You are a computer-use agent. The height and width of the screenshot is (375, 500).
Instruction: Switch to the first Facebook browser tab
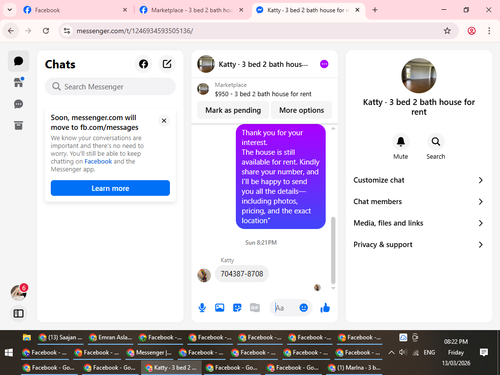(x=75, y=10)
